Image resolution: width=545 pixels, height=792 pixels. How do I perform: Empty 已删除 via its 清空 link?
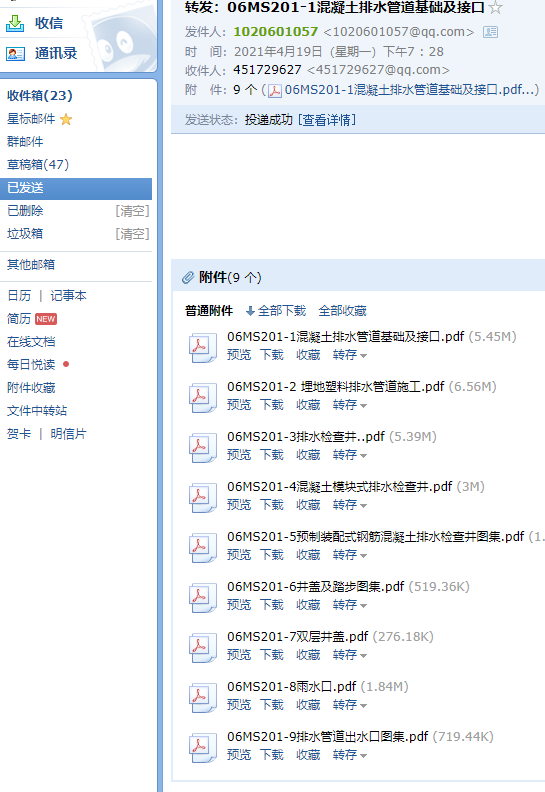132,211
